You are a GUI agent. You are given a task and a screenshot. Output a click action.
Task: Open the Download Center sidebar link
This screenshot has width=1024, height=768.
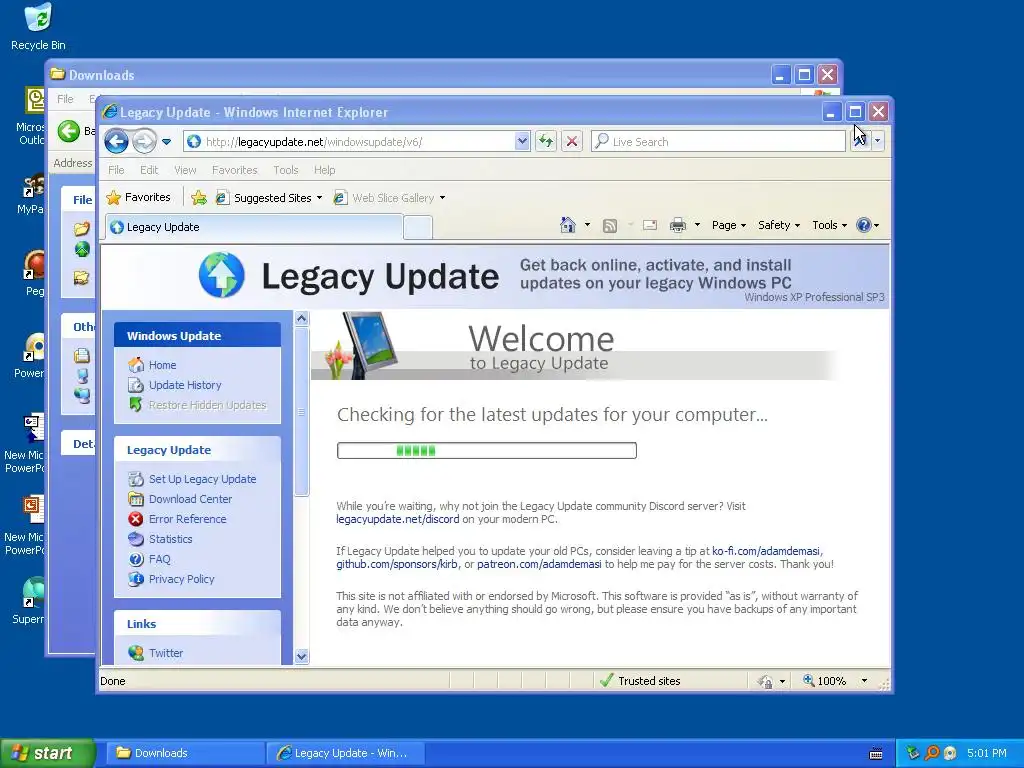(x=190, y=499)
